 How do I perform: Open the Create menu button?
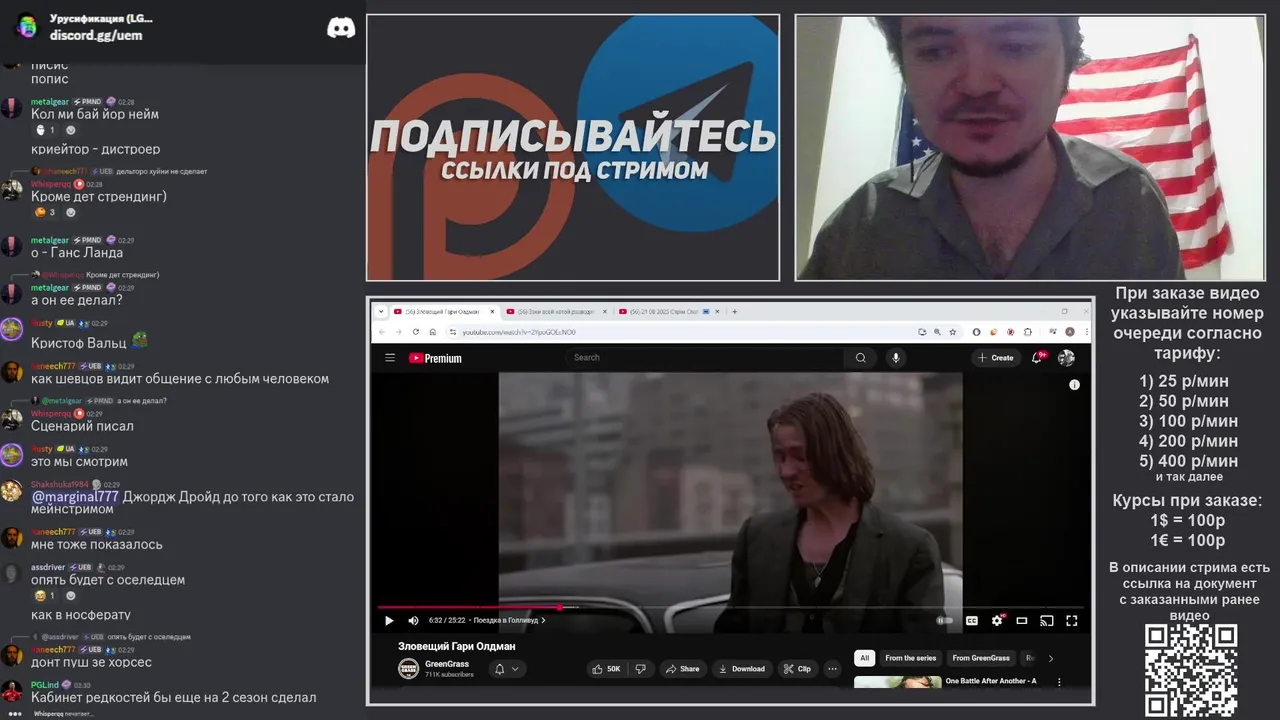click(x=996, y=358)
